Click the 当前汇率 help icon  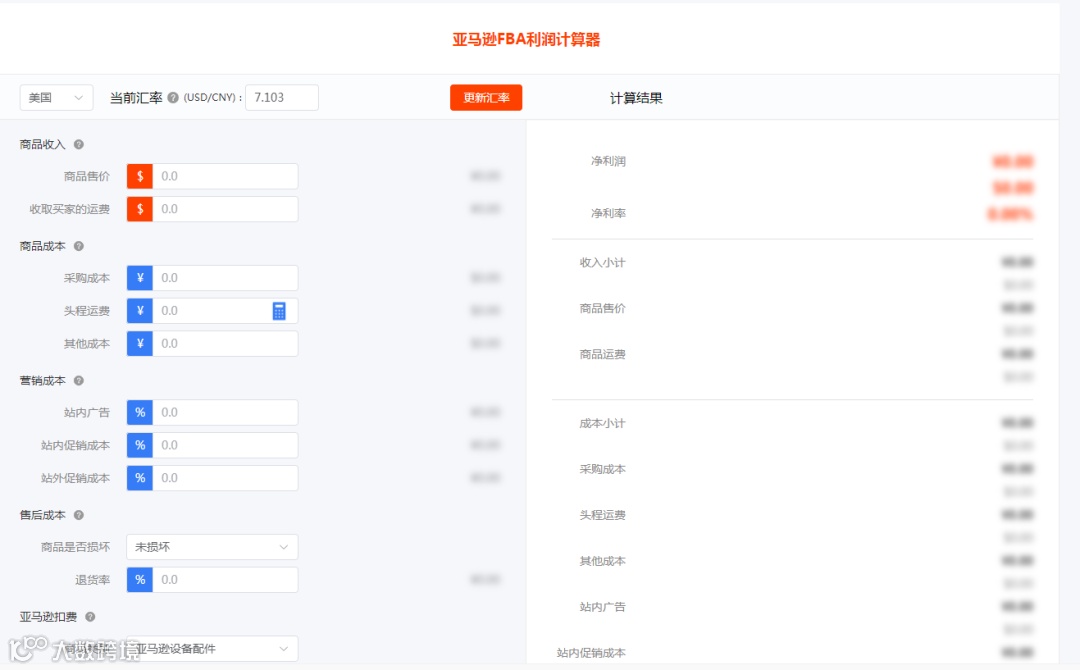click(173, 98)
